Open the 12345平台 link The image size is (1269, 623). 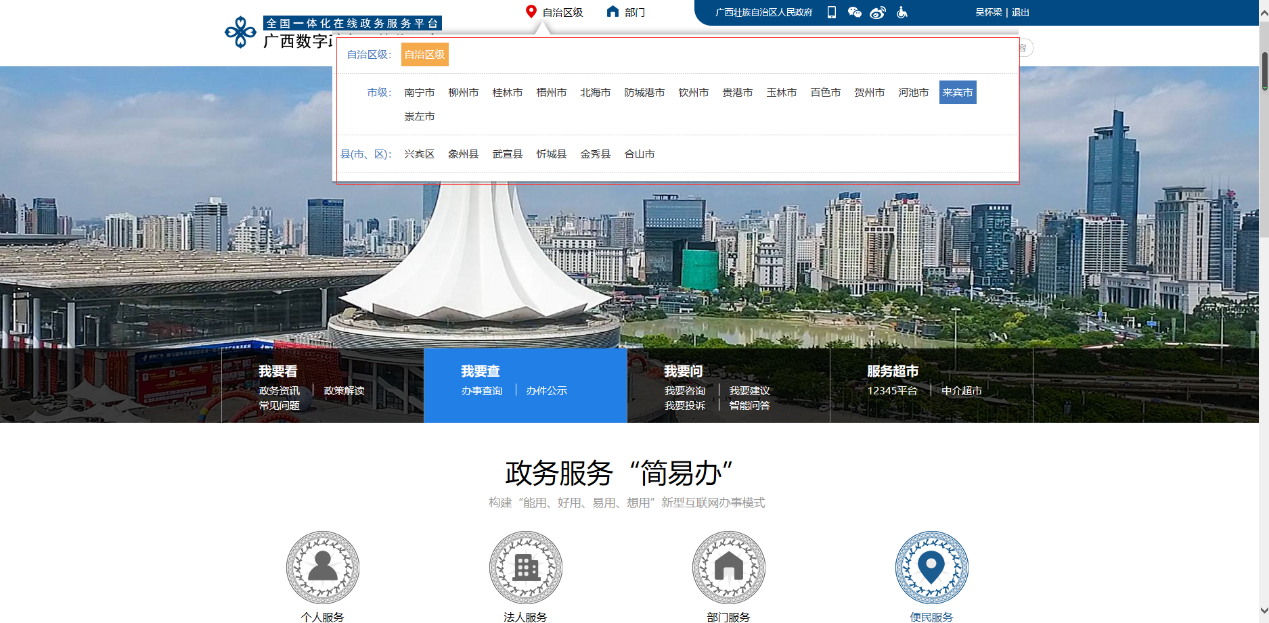[892, 391]
